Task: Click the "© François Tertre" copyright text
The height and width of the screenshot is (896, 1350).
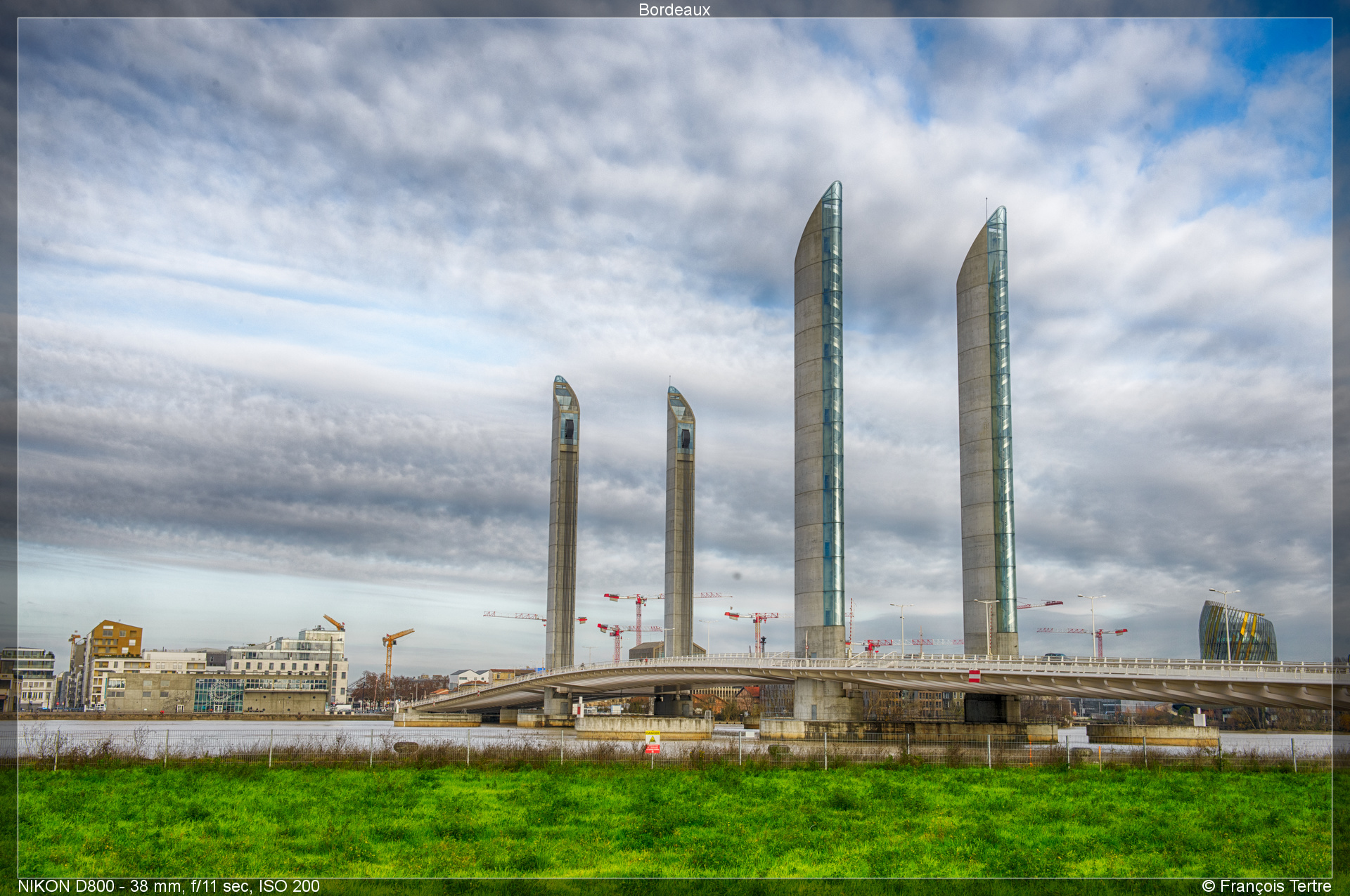Action: [x=1266, y=886]
